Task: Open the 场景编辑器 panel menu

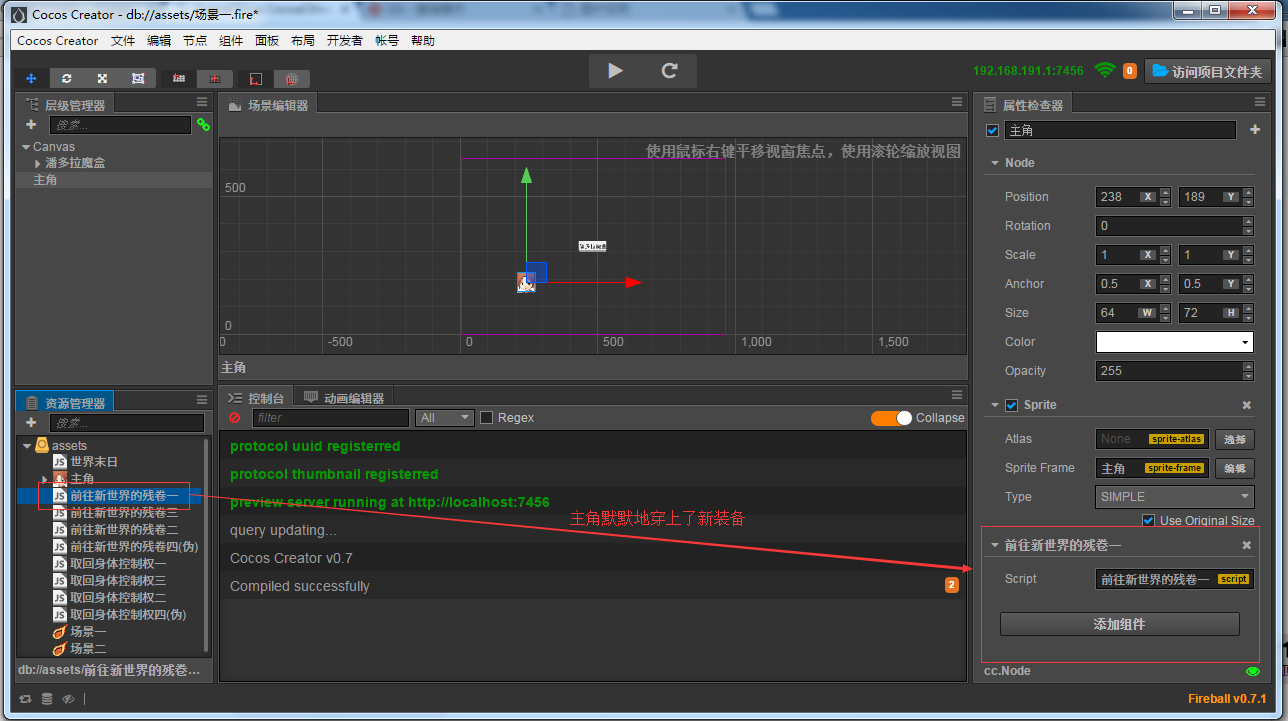Action: [x=957, y=102]
